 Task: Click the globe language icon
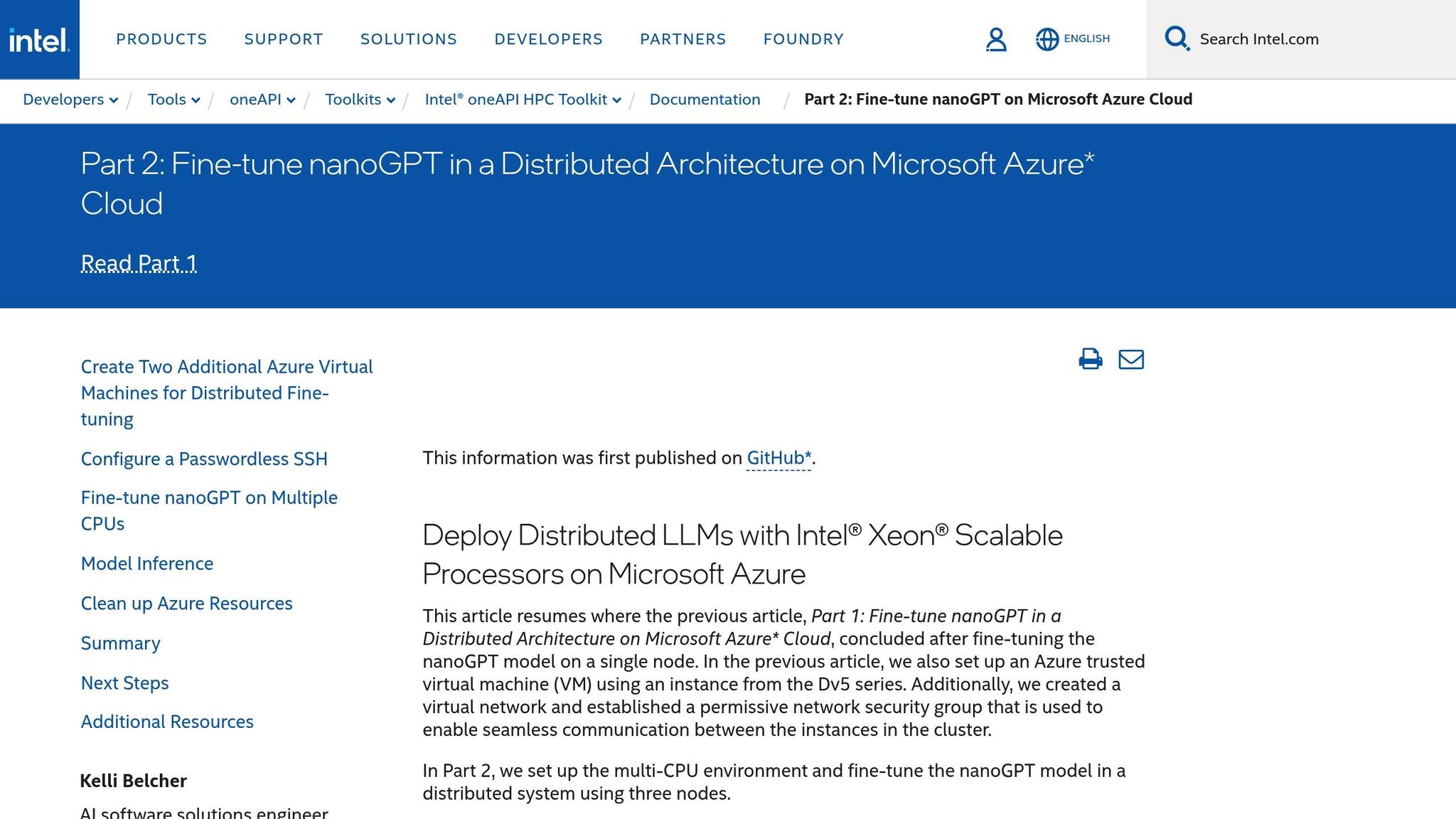tap(1046, 40)
